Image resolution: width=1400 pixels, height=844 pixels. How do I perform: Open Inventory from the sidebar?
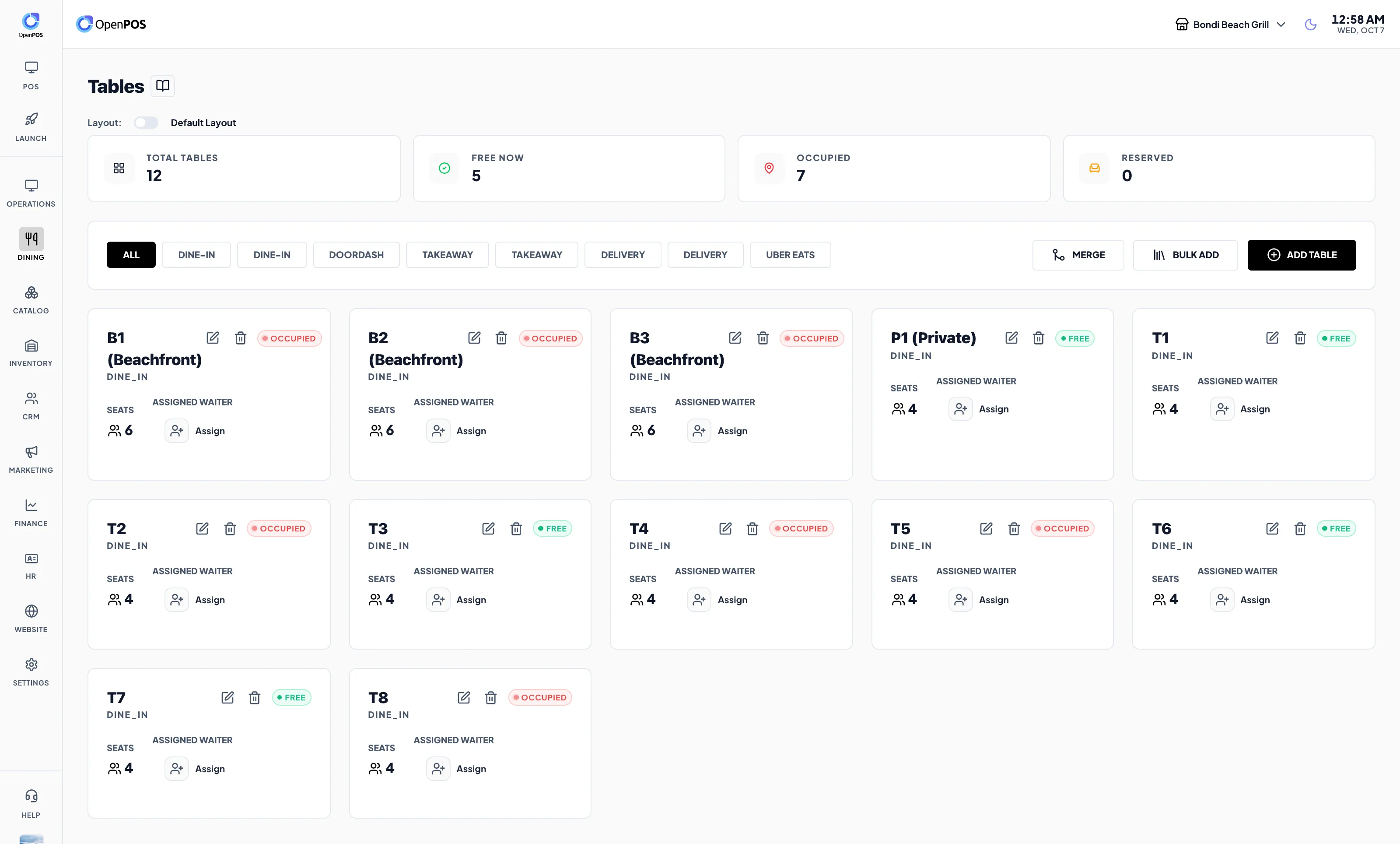(x=31, y=353)
